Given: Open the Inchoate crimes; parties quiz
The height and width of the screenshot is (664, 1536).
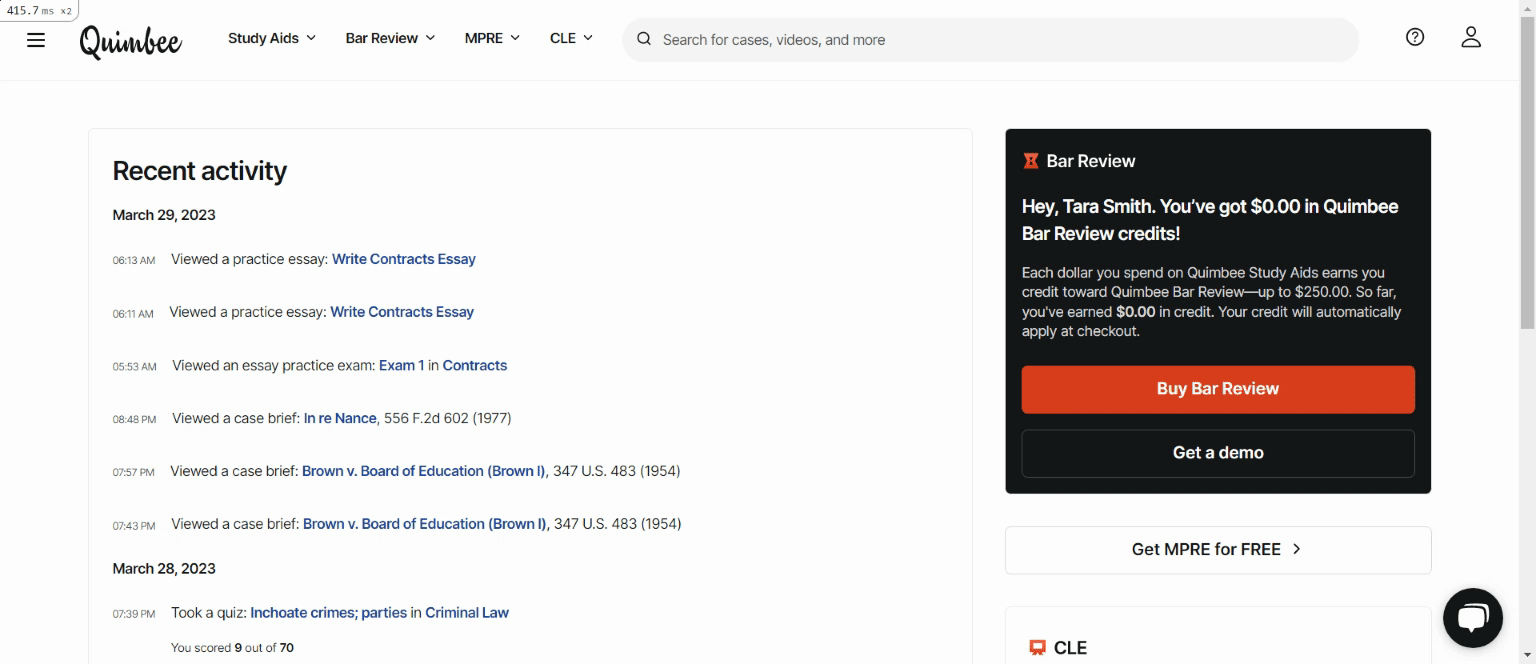Looking at the screenshot, I should pos(329,613).
